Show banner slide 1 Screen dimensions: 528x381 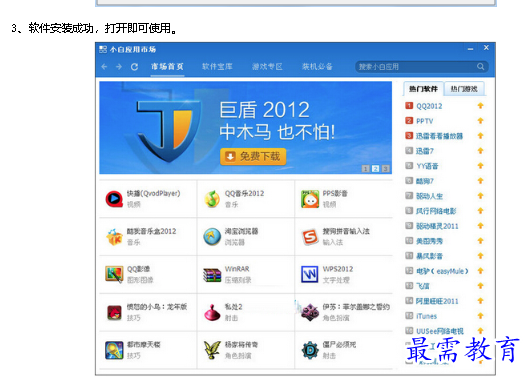click(366, 168)
